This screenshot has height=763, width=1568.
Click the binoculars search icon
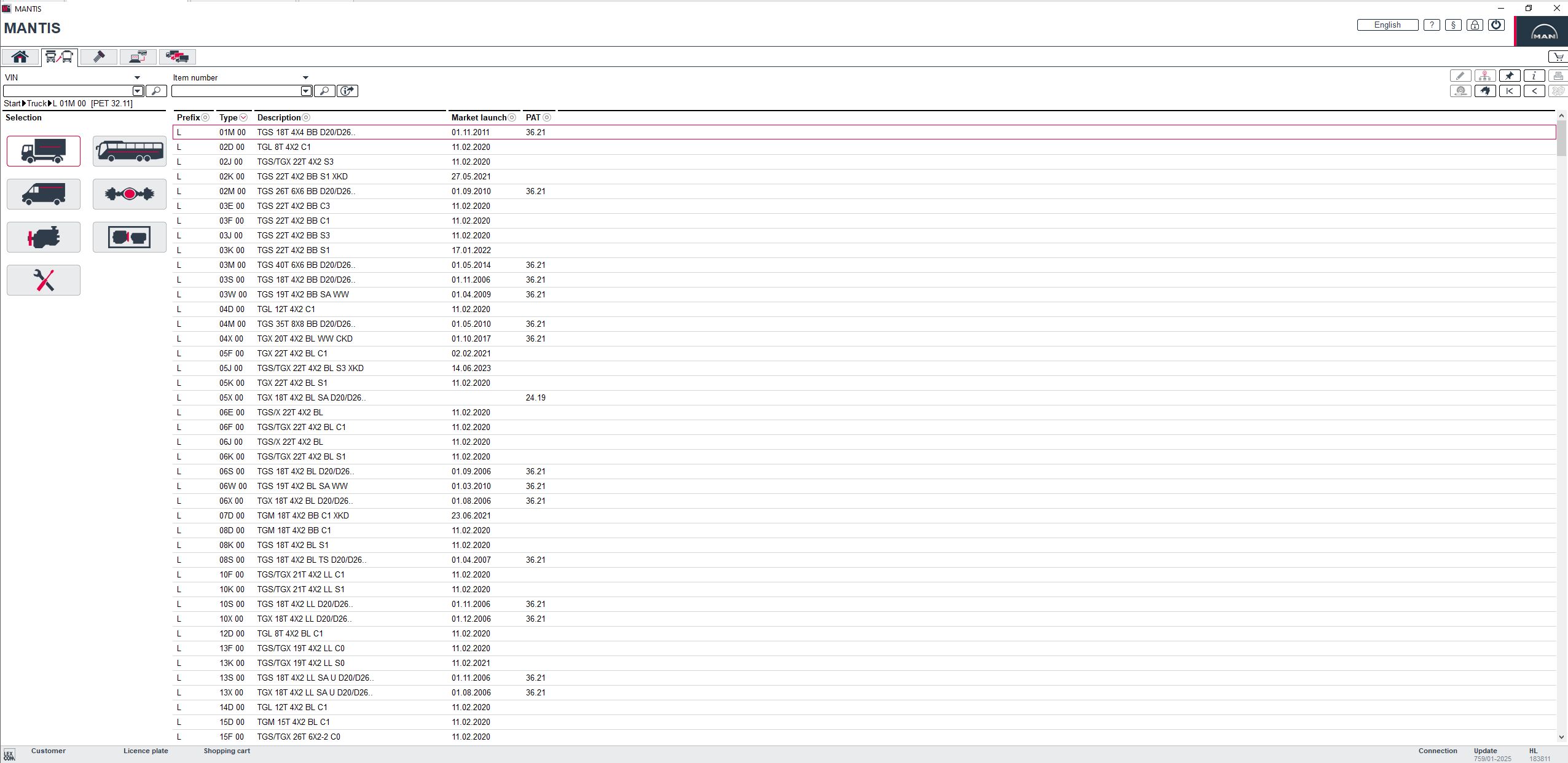coord(1485,91)
